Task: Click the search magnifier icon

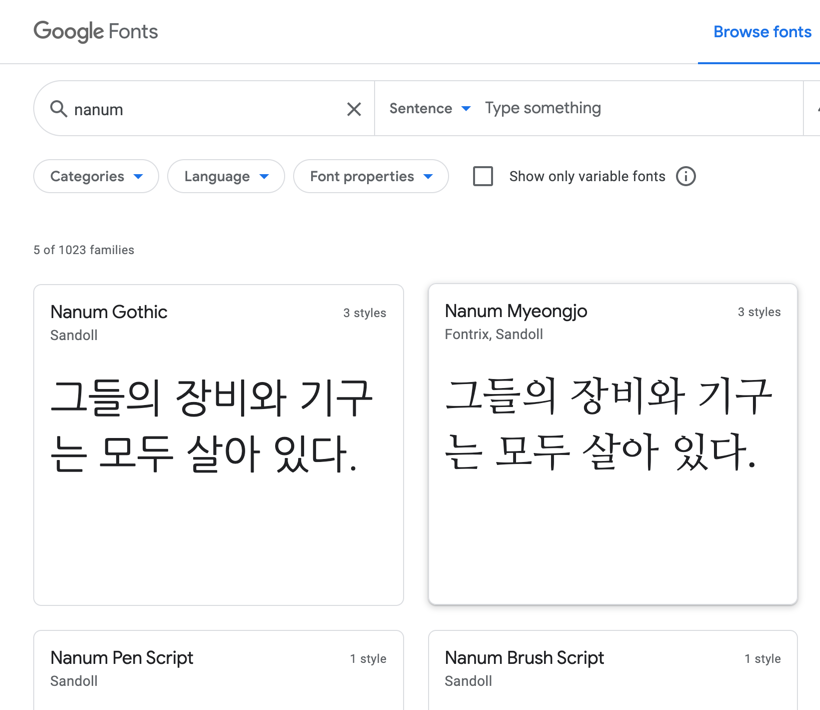Action: (59, 109)
